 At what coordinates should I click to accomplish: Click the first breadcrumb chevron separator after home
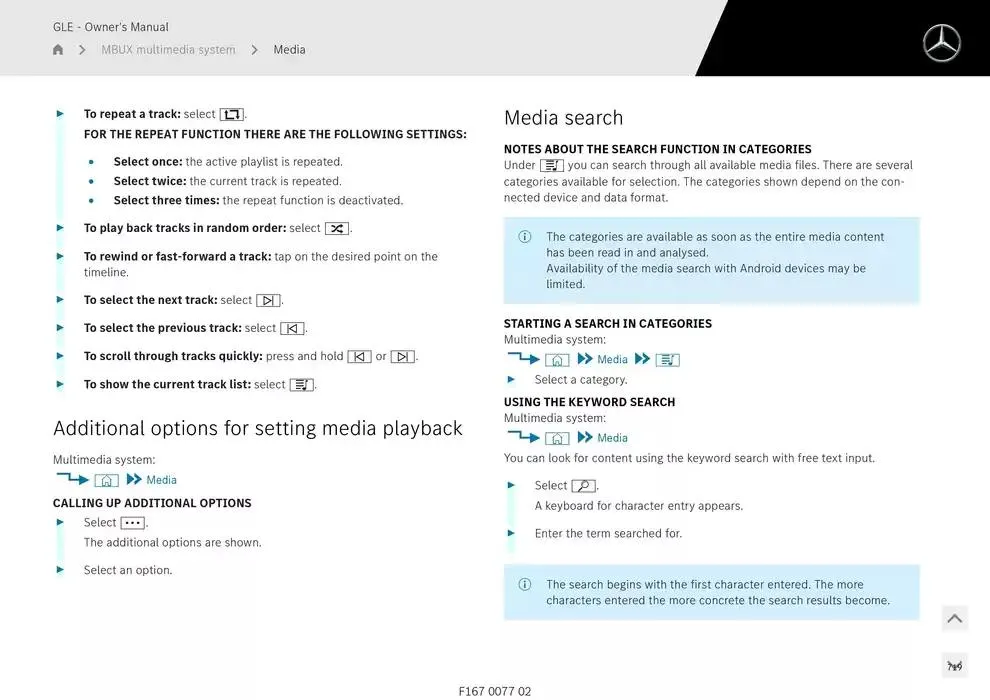click(82, 50)
